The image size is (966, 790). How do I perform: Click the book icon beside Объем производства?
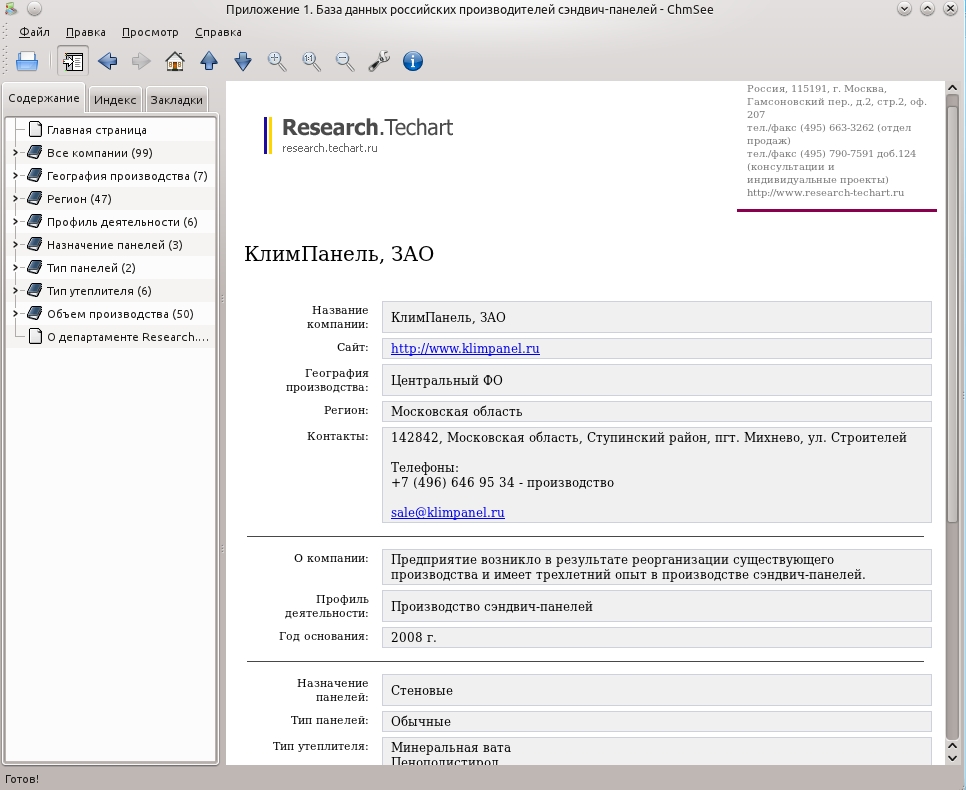(x=35, y=314)
